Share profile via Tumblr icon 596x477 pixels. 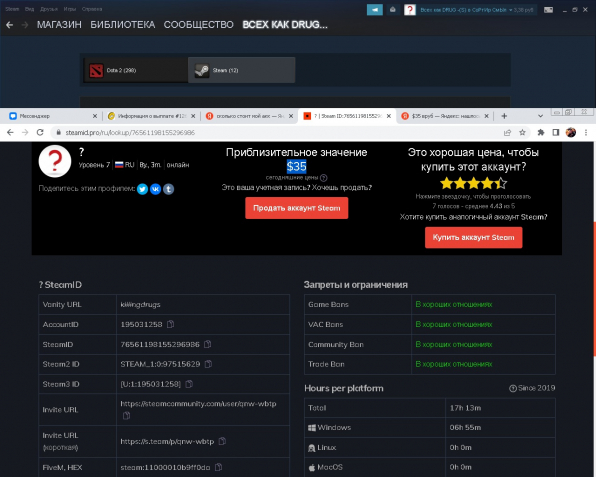[x=169, y=189]
